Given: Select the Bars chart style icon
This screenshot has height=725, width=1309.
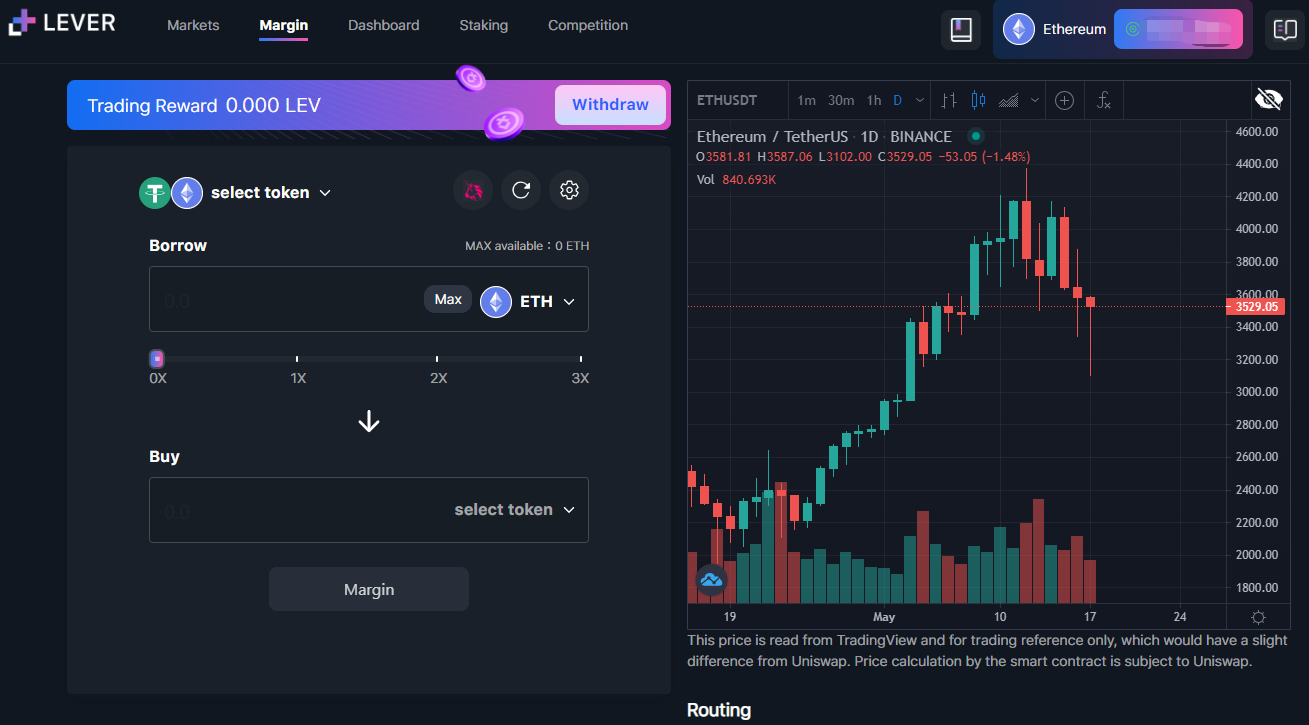Looking at the screenshot, I should tap(950, 100).
